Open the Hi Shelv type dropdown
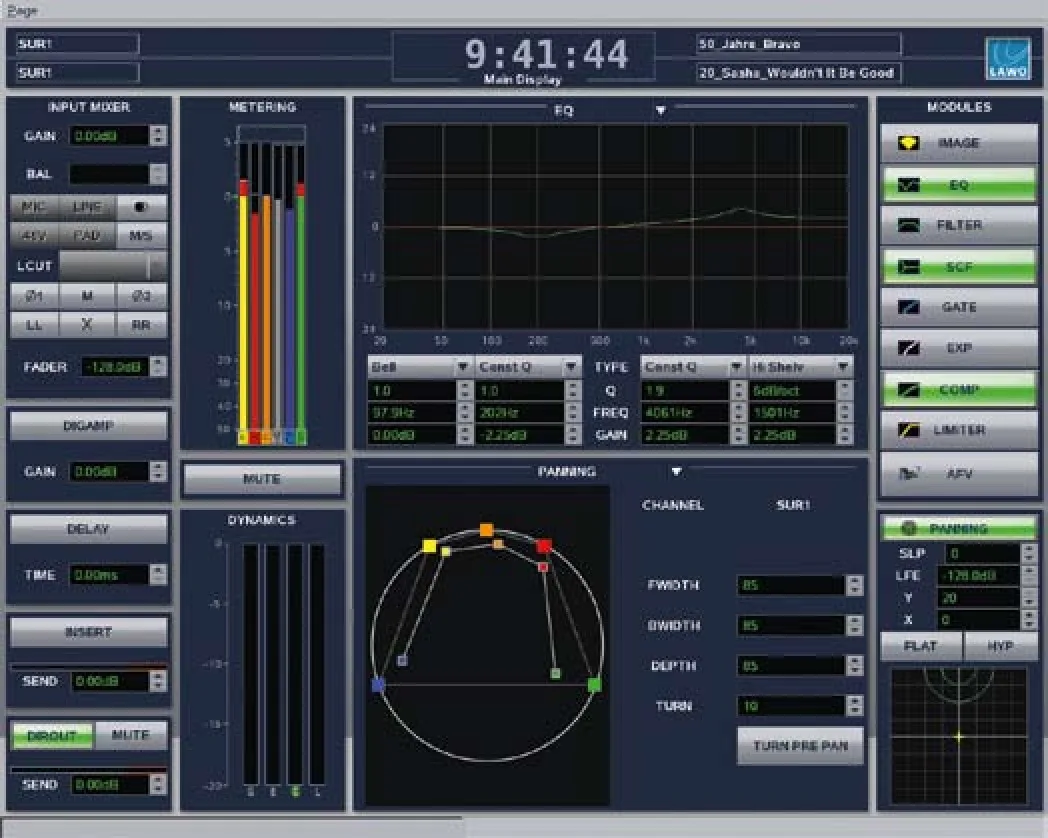The image size is (1048, 838). [x=843, y=366]
